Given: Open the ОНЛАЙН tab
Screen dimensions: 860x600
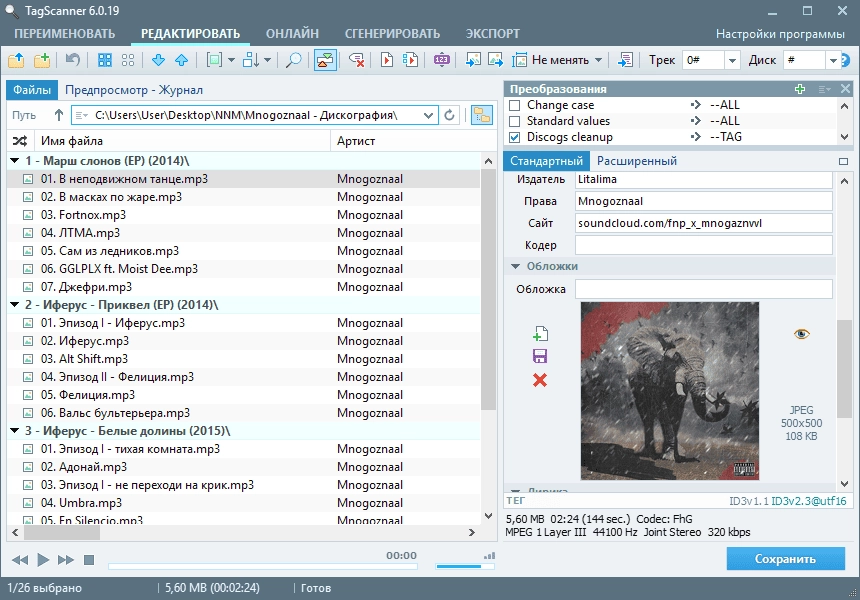Looking at the screenshot, I should (292, 33).
